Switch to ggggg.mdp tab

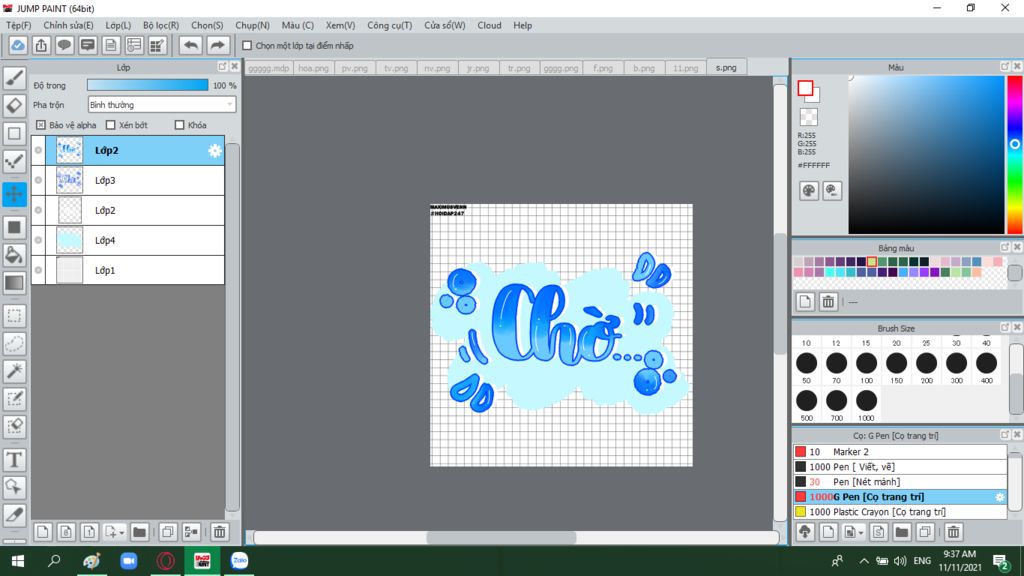268,68
